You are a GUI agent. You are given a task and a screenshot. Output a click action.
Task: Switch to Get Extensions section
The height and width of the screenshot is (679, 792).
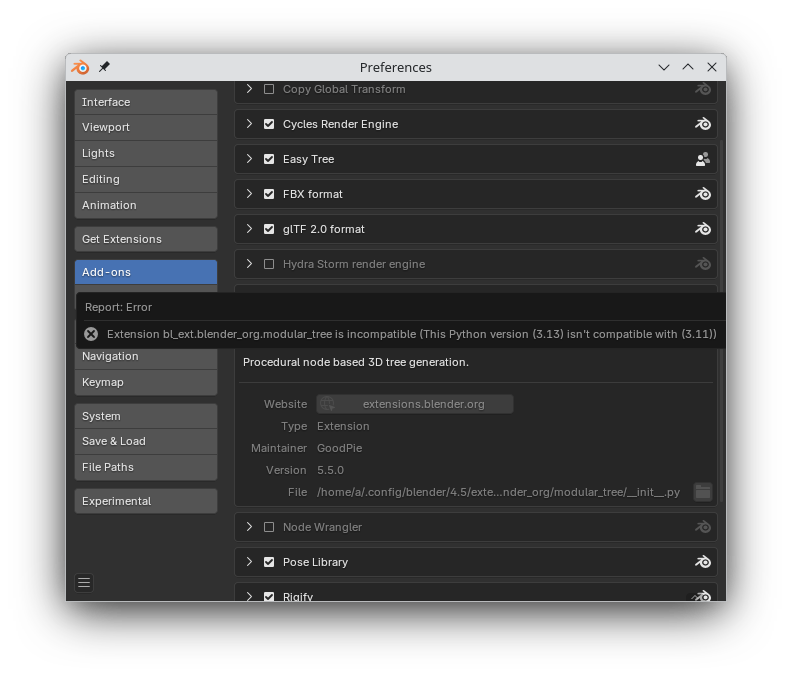pos(146,239)
